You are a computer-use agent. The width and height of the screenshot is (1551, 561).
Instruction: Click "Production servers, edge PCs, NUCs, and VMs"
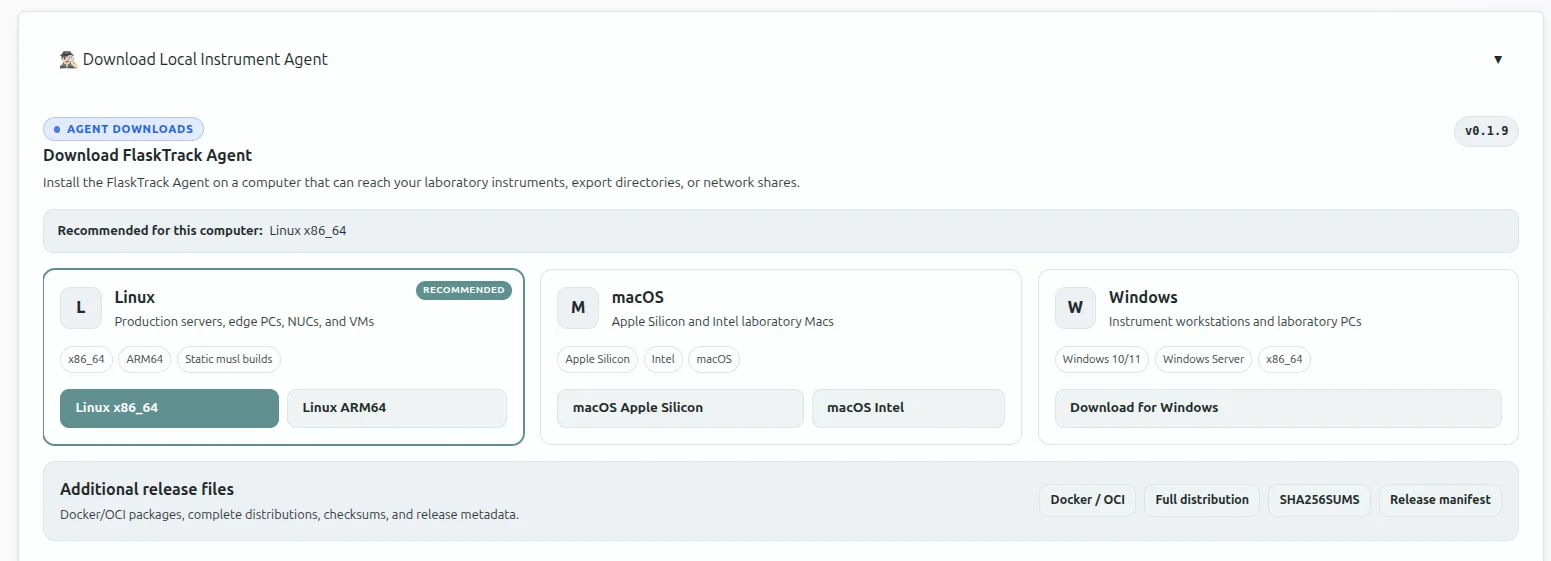[x=245, y=322]
